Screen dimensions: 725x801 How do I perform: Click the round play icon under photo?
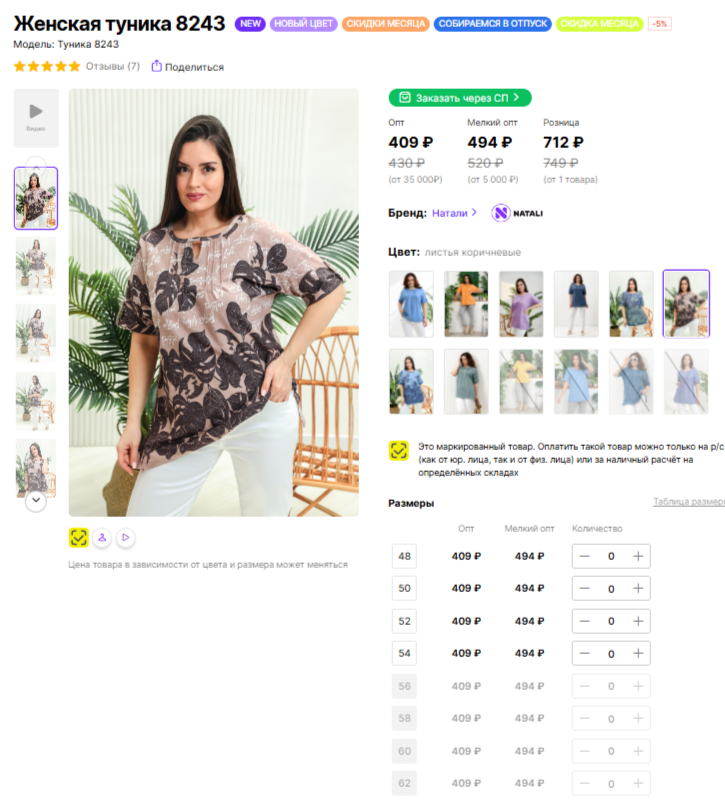tap(125, 537)
